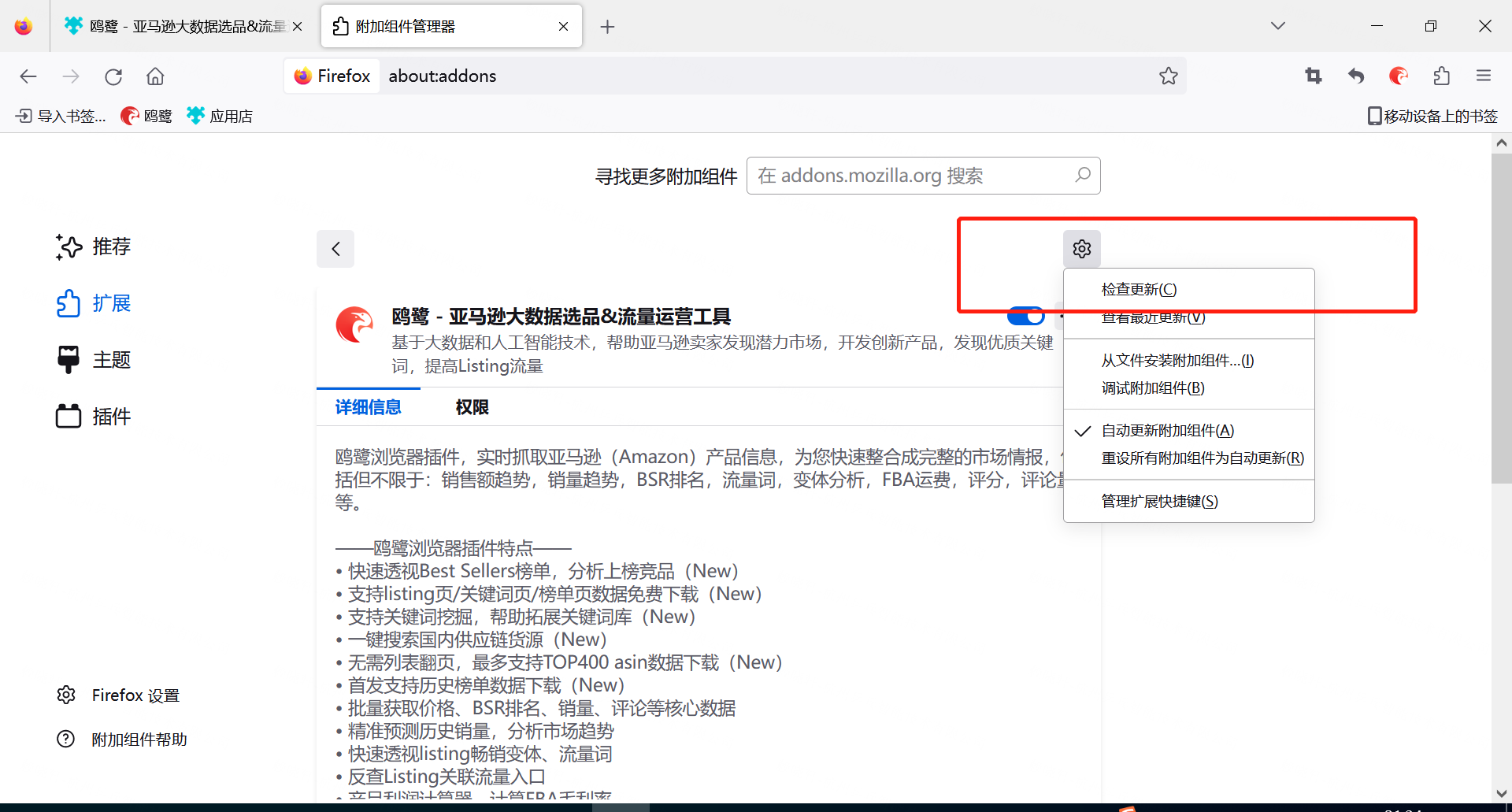The height and width of the screenshot is (812, 1512).
Task: Open the gear tools menu for add-ons
Action: point(1081,249)
